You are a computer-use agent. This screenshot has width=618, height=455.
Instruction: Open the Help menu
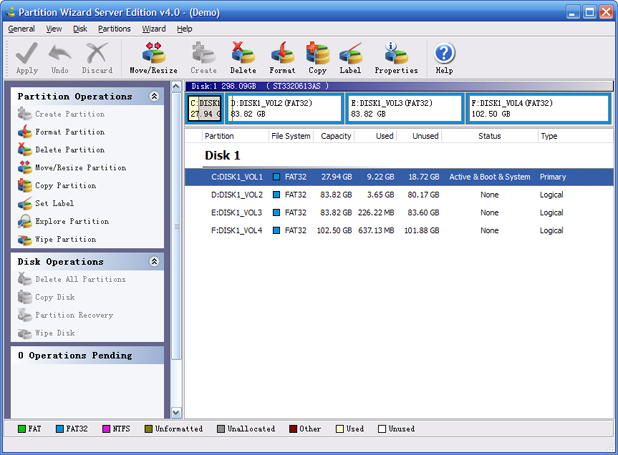[184, 29]
